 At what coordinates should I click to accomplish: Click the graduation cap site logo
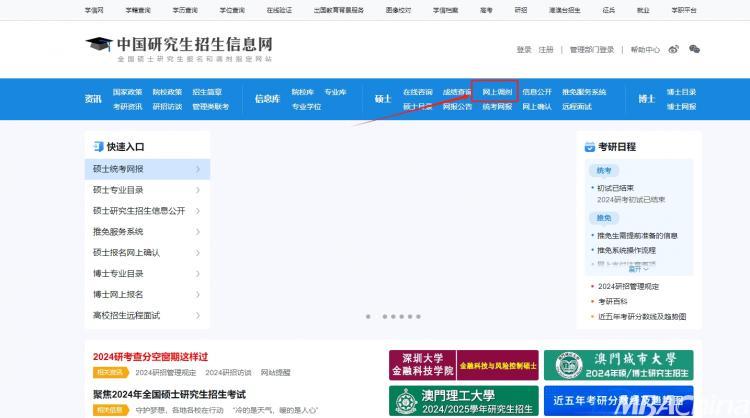click(99, 44)
